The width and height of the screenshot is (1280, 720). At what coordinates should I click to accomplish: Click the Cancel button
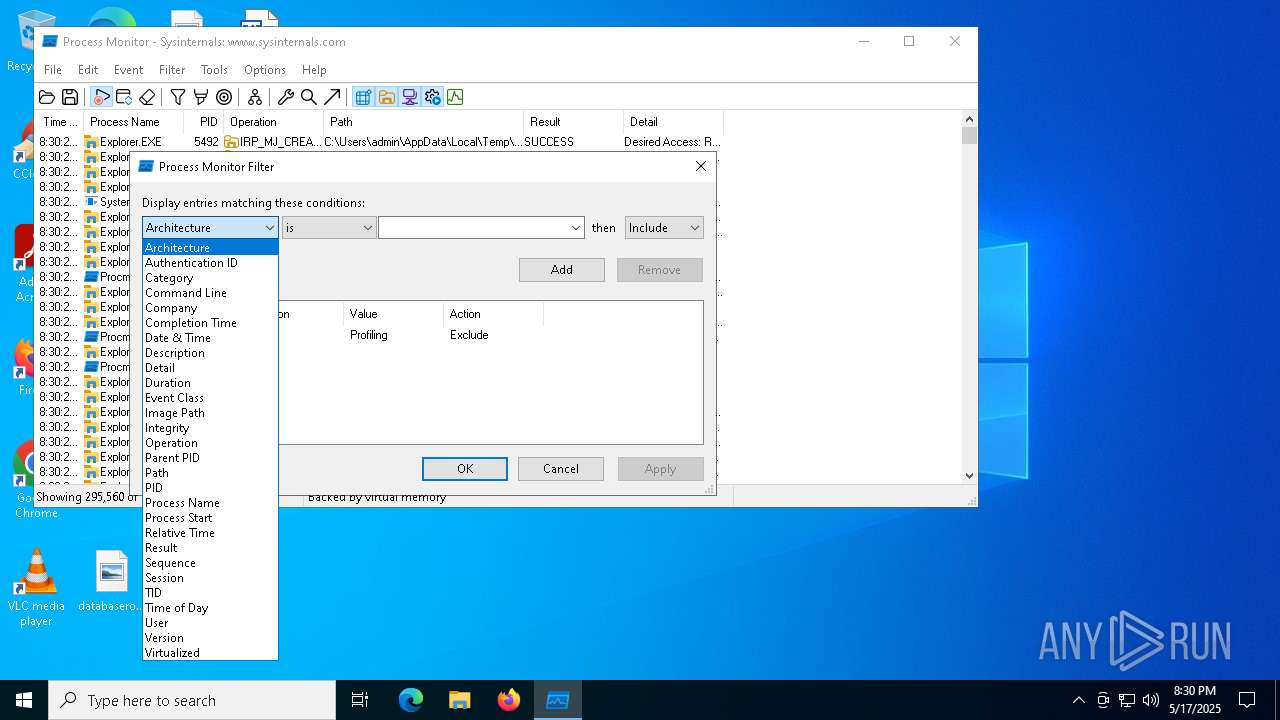pos(561,469)
